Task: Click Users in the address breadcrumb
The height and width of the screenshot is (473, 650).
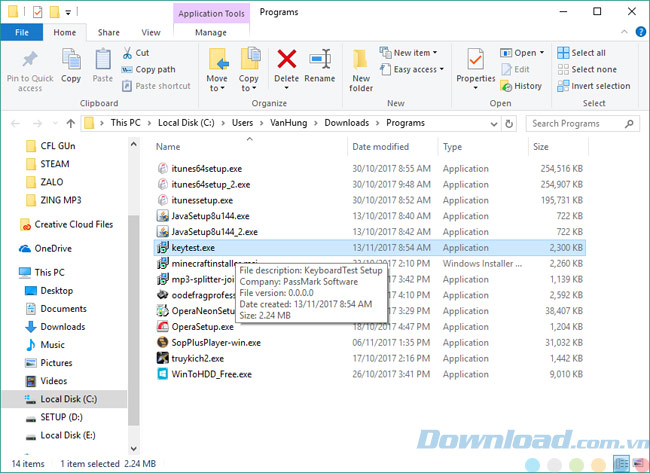Action: pos(242,123)
